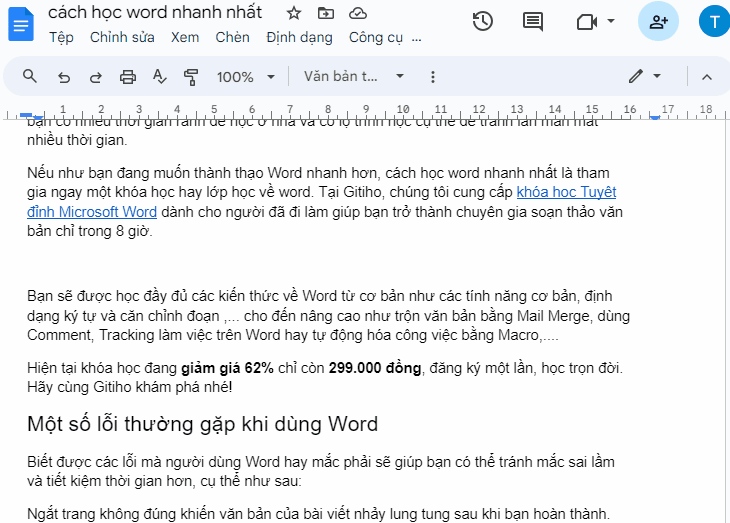Activate the paint format tool
The image size is (730, 523).
pos(192,77)
